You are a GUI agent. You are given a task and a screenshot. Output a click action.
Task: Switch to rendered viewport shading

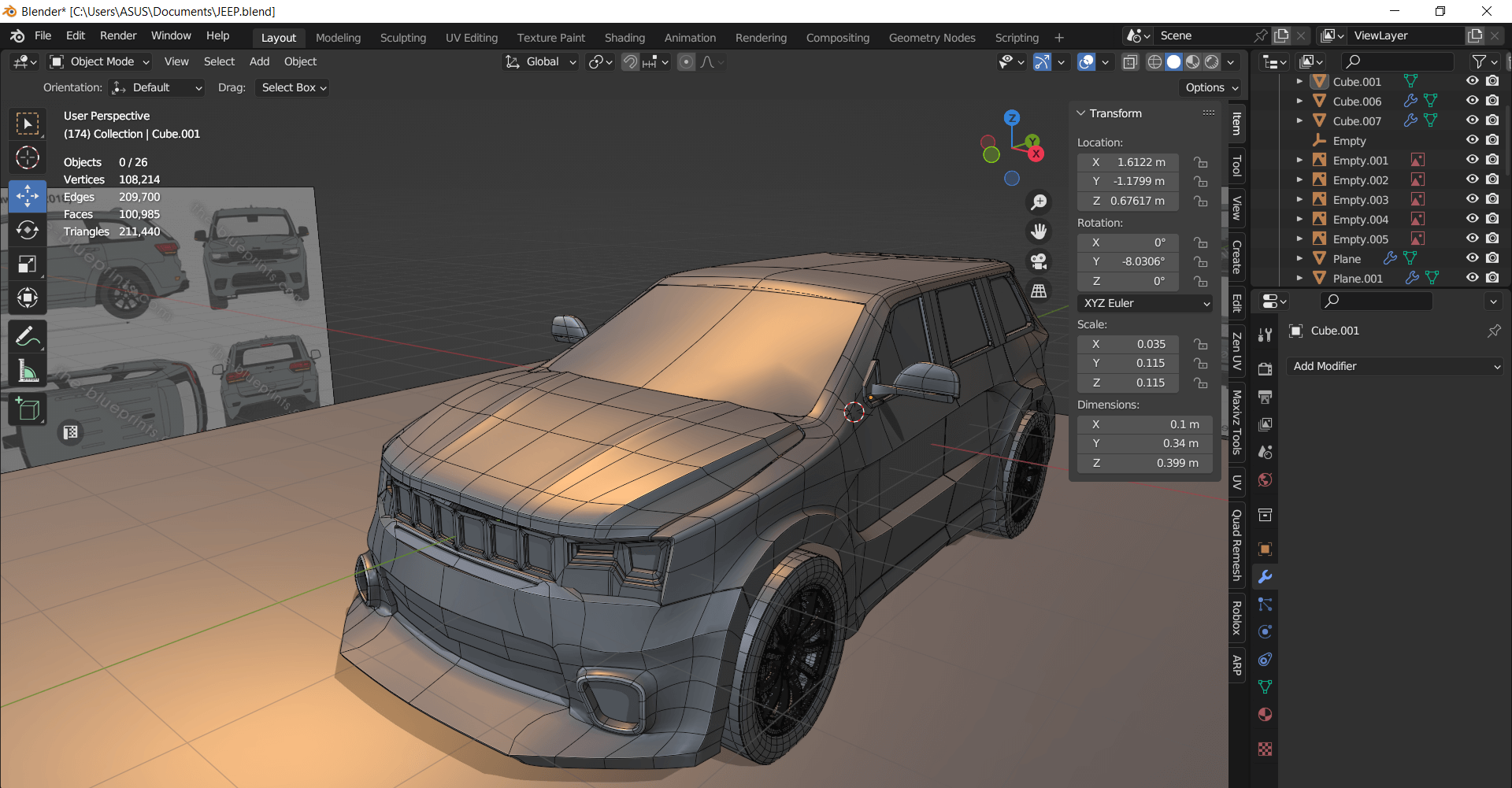click(1212, 62)
